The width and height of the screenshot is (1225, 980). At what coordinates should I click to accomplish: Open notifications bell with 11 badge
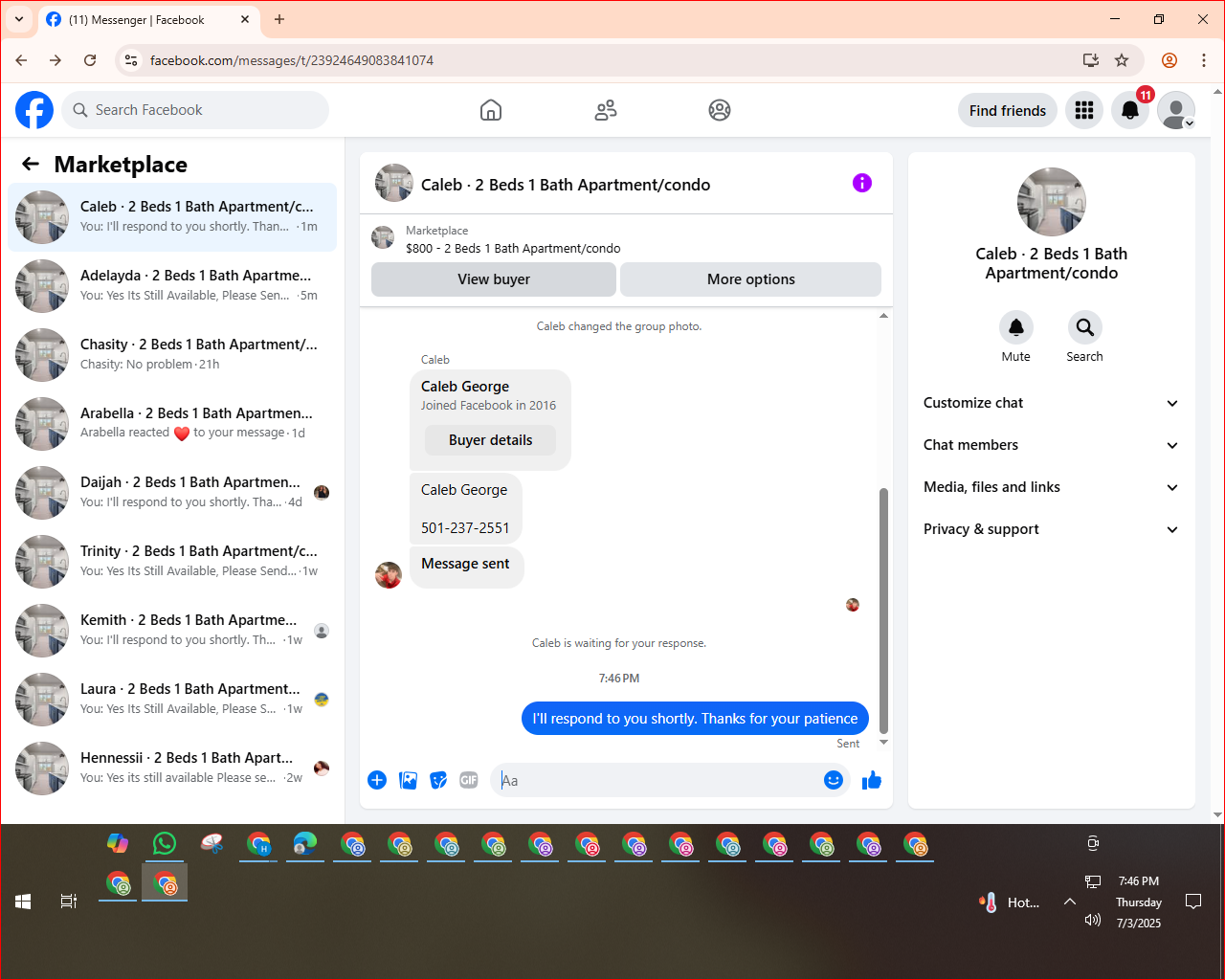tap(1130, 110)
